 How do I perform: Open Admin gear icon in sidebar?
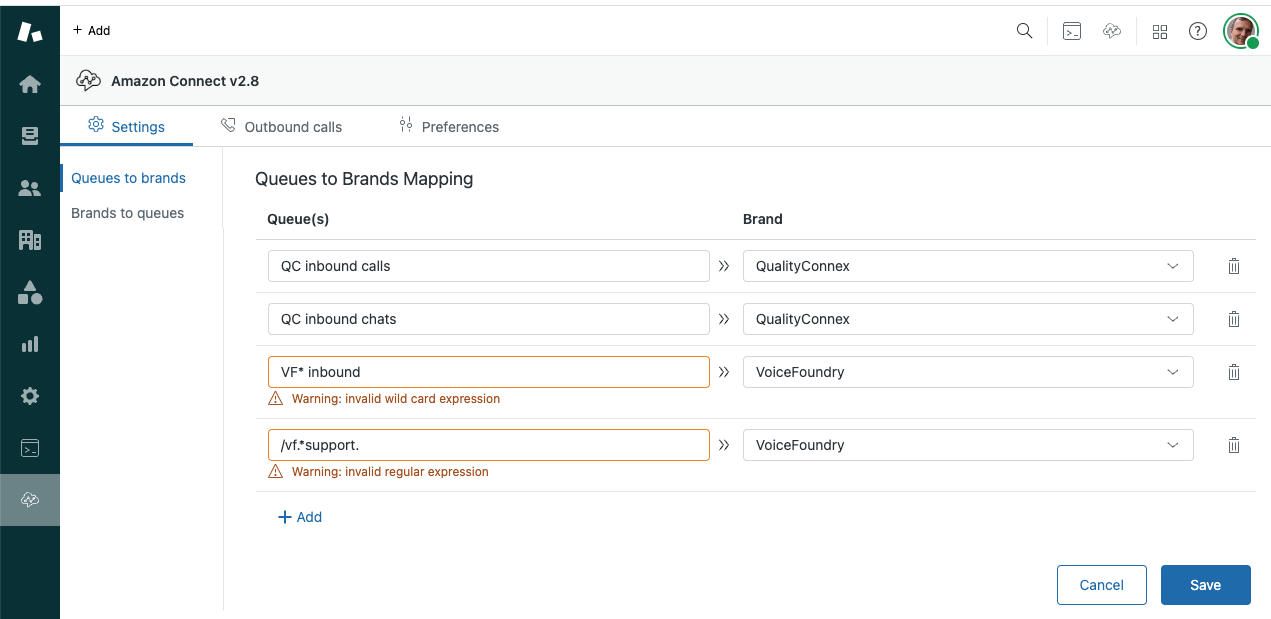[x=30, y=396]
